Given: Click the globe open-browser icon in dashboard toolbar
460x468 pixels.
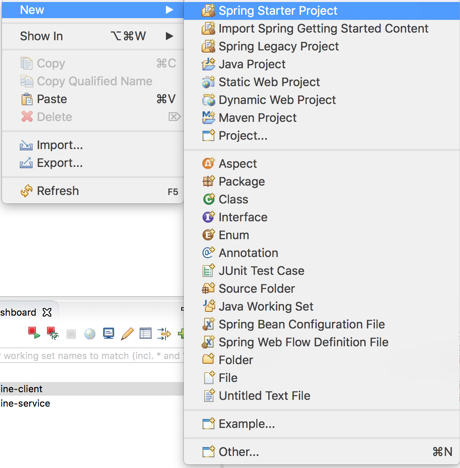Looking at the screenshot, I should point(90,334).
